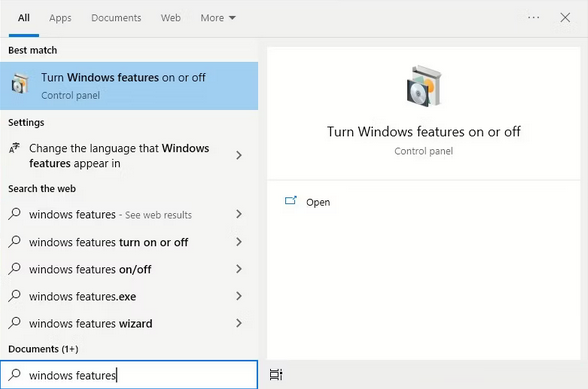Click magnifier beside 'windows features turn on or off'
Screen dimensions: 588x389
(x=15, y=241)
